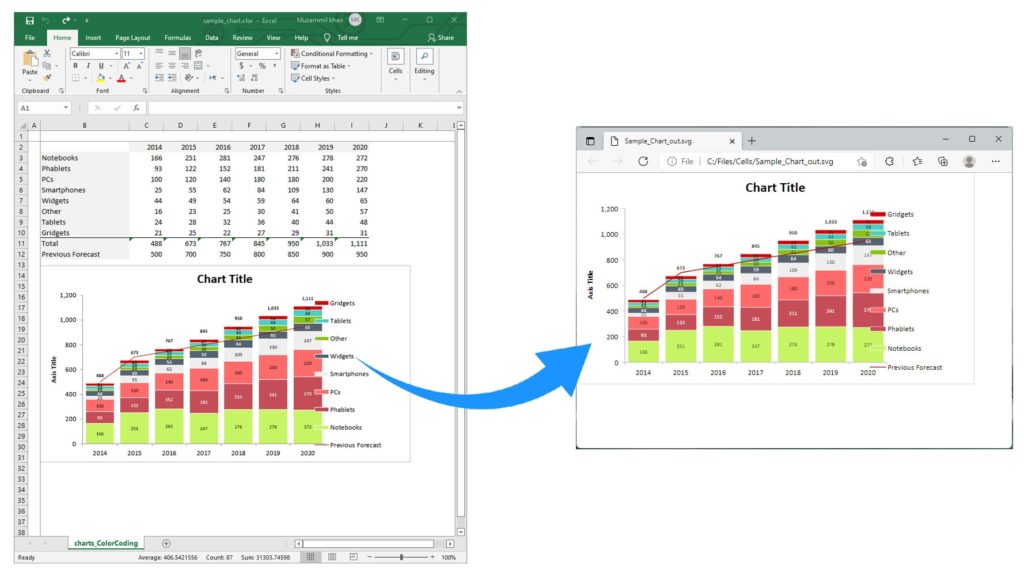This screenshot has width=1024, height=576.
Task: Open the Cell Styles gallery
Action: tap(314, 78)
